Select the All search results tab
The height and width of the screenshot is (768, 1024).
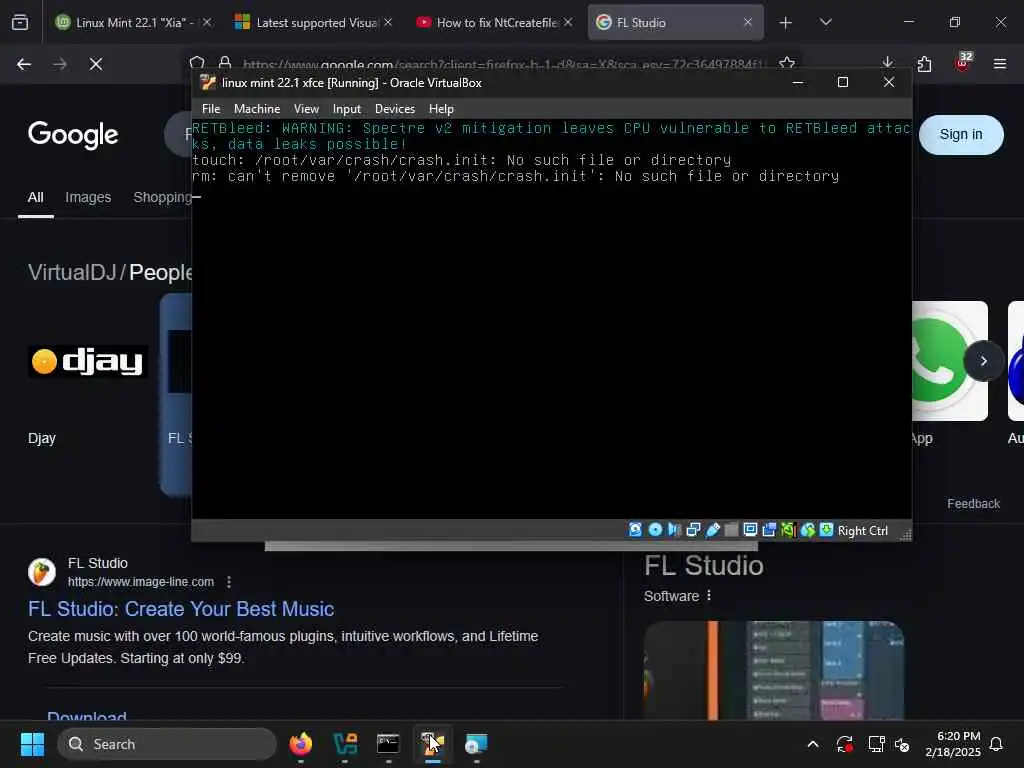click(x=35, y=198)
